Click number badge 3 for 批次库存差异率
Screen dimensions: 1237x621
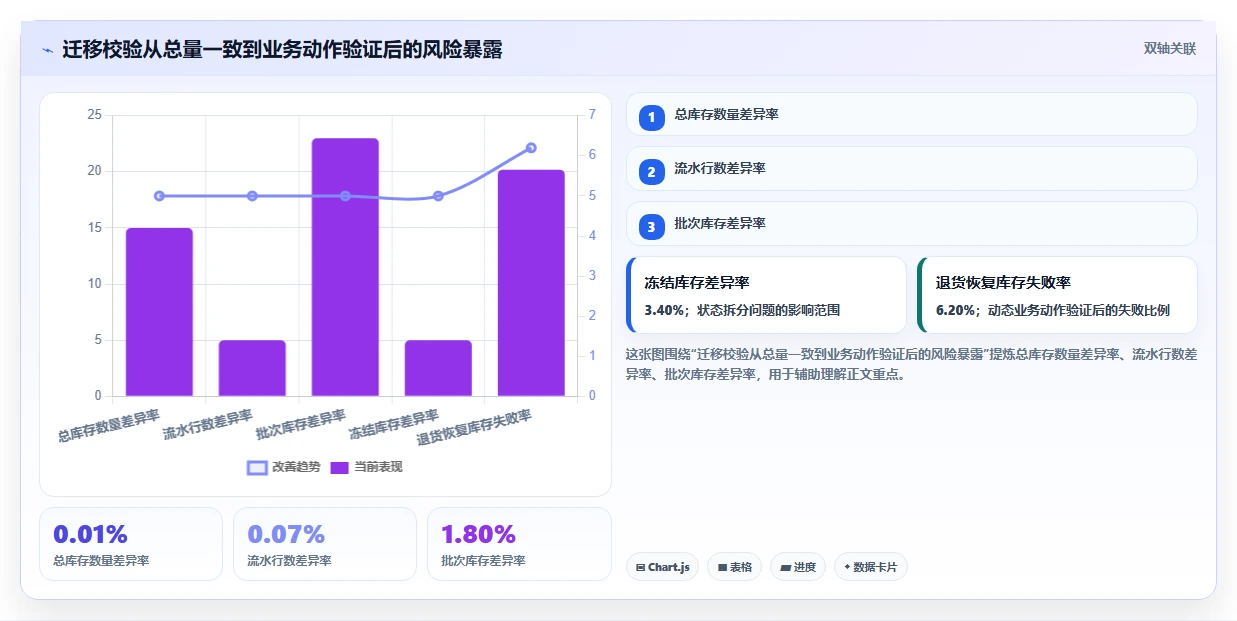click(x=651, y=227)
